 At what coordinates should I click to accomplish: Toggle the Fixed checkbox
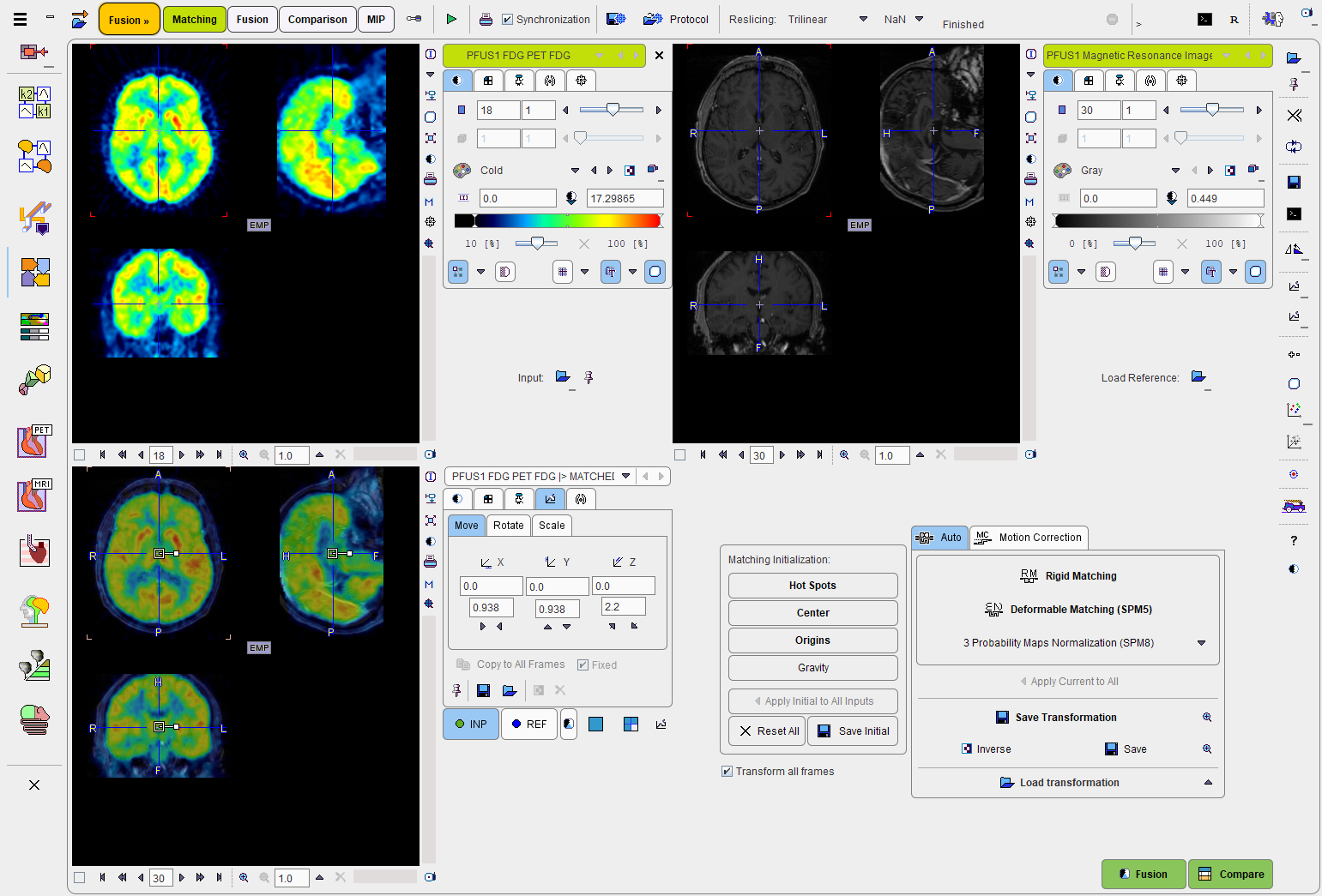pos(583,665)
